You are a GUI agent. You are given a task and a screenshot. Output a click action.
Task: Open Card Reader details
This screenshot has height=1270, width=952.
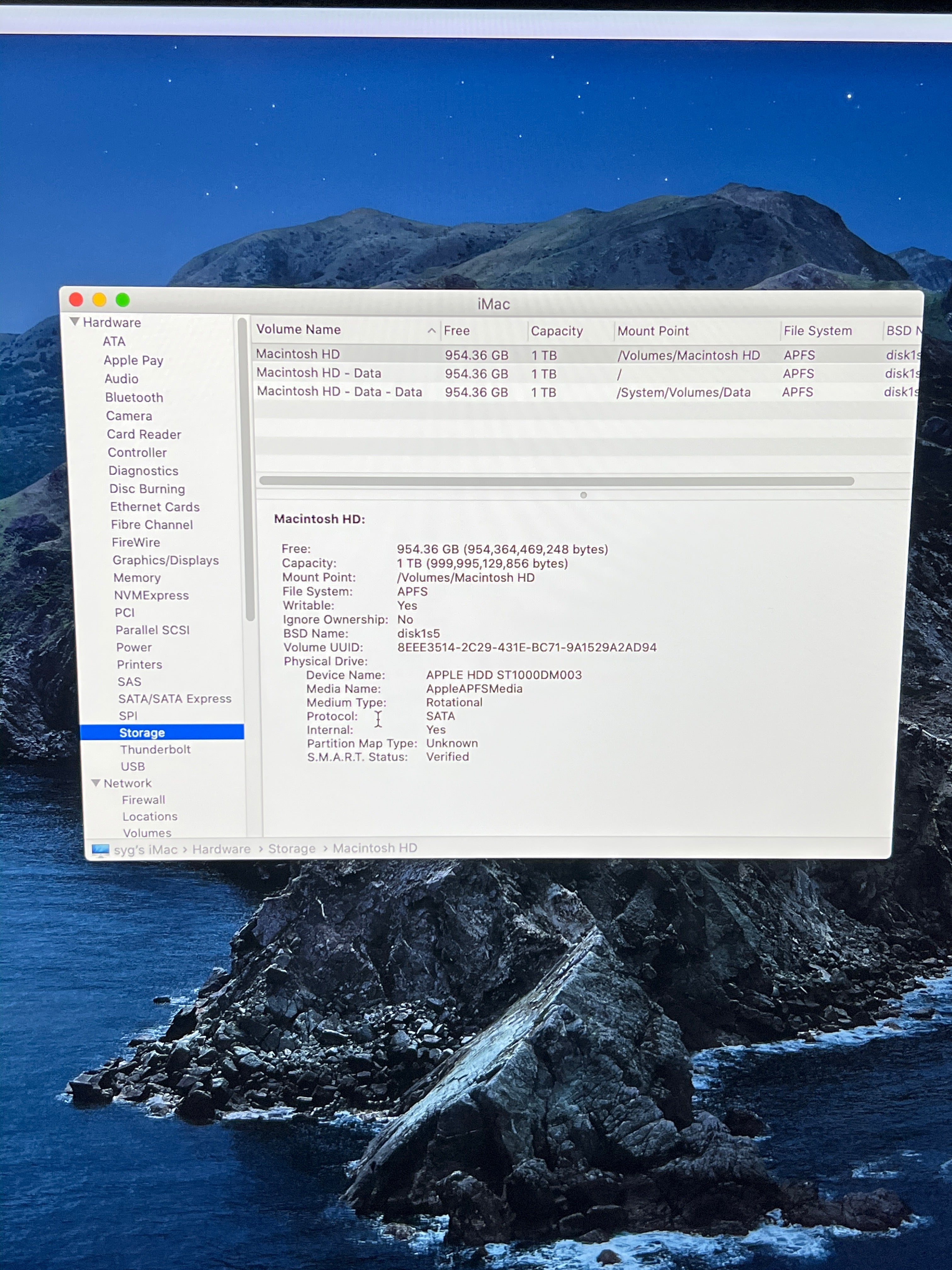coord(144,434)
